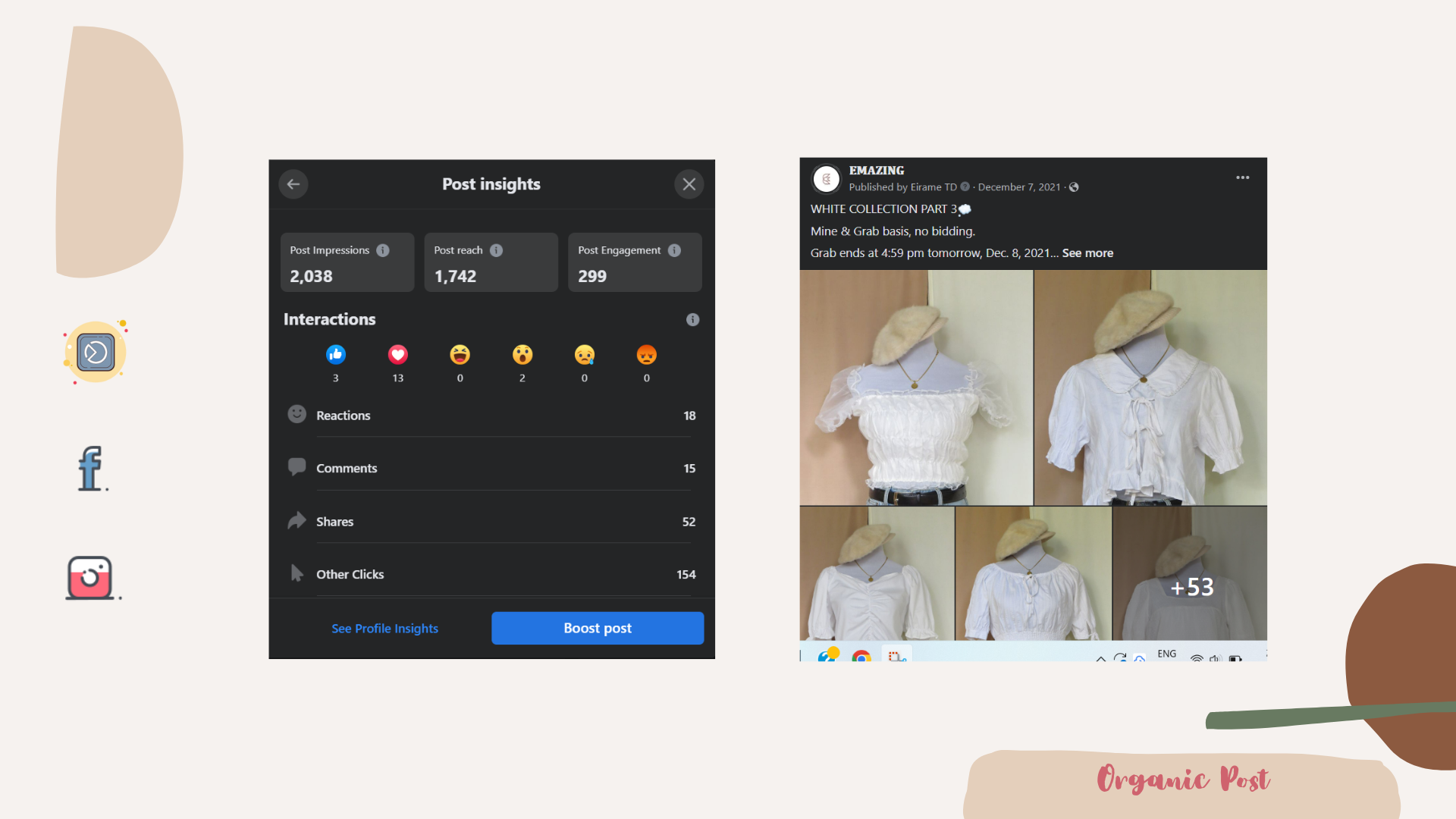Click the ENG language indicator

[x=1167, y=654]
